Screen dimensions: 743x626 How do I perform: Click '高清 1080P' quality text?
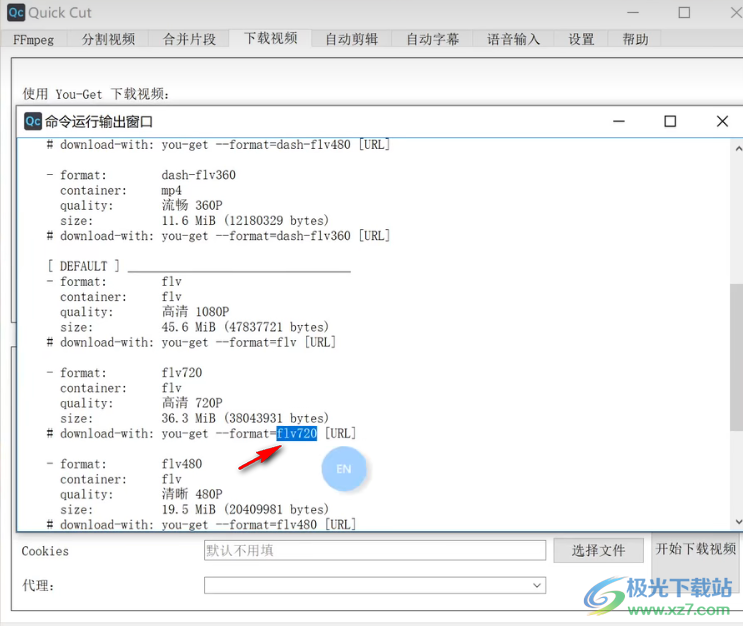195,311
